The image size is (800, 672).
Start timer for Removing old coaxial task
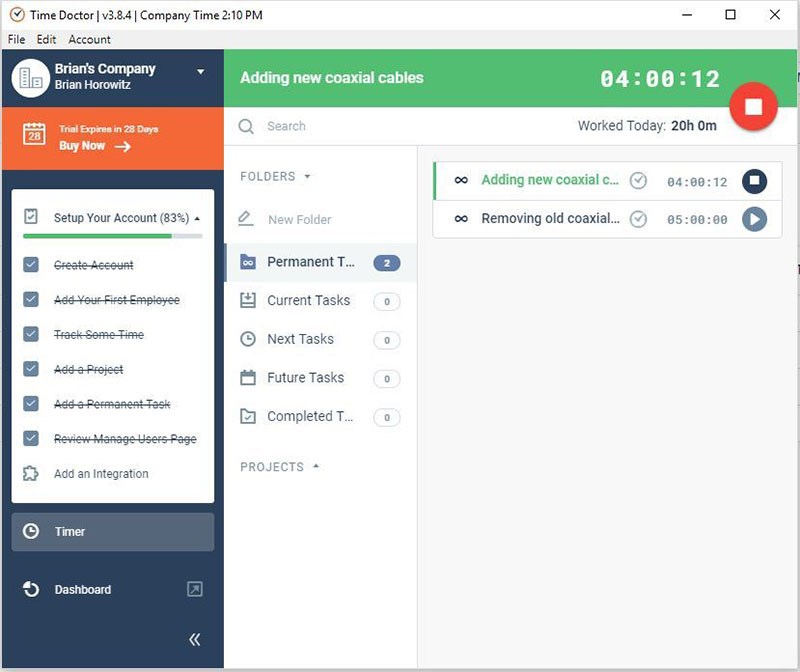tap(754, 219)
